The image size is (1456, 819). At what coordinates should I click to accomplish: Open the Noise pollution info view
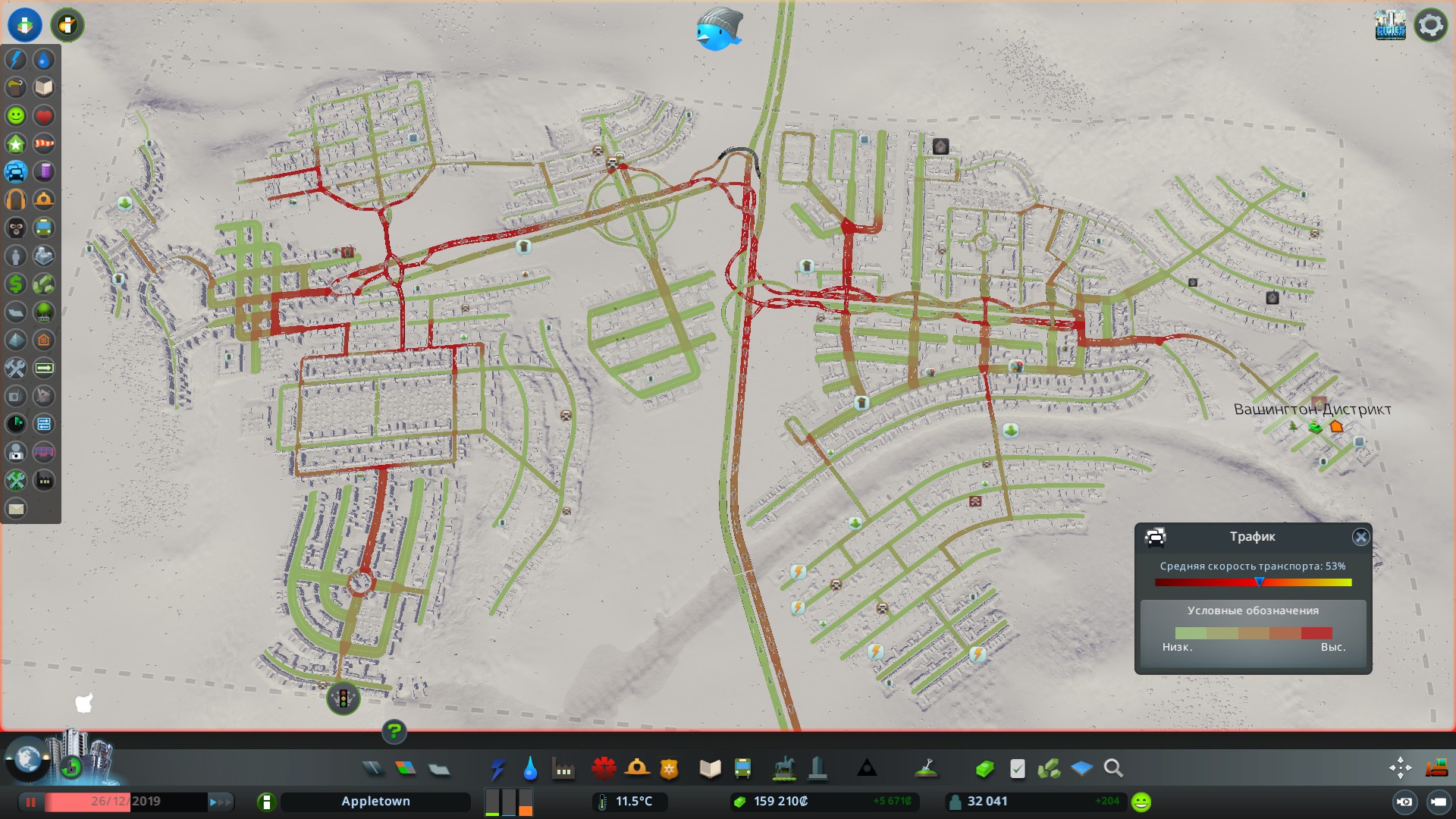16,200
